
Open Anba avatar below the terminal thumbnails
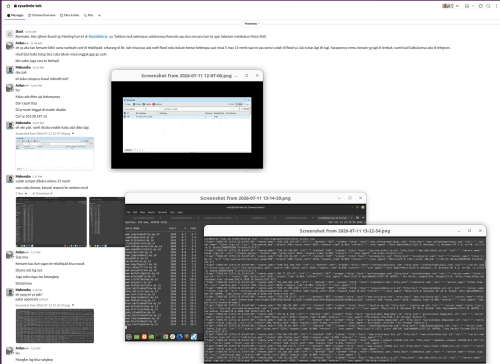pos(10,255)
